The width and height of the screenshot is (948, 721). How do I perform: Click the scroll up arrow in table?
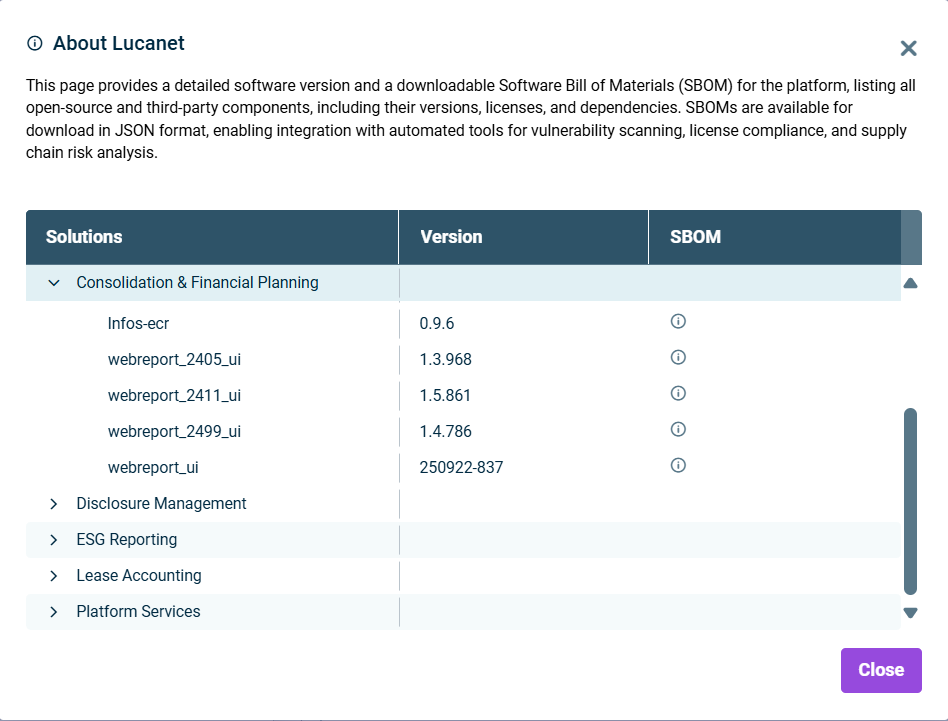point(910,283)
